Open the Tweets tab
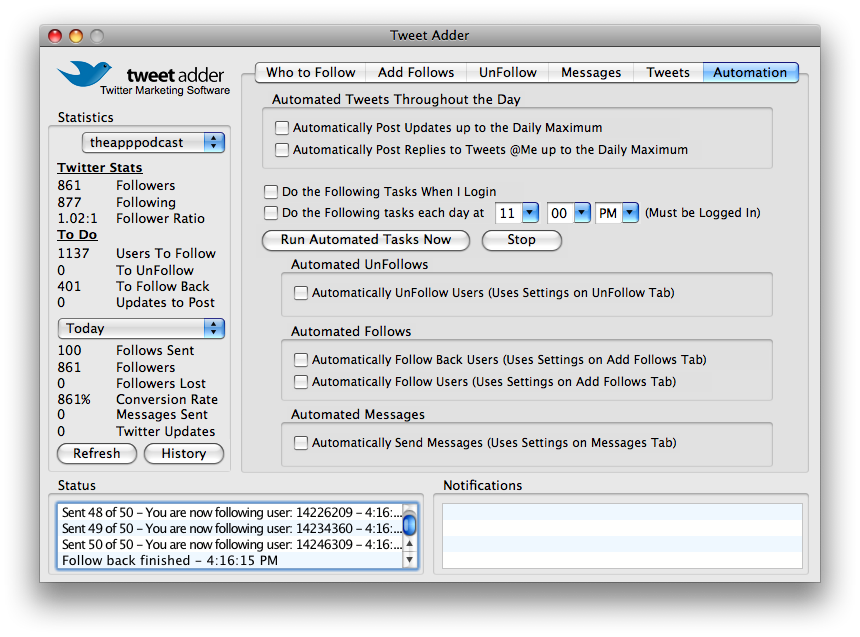860x637 pixels. click(x=667, y=72)
